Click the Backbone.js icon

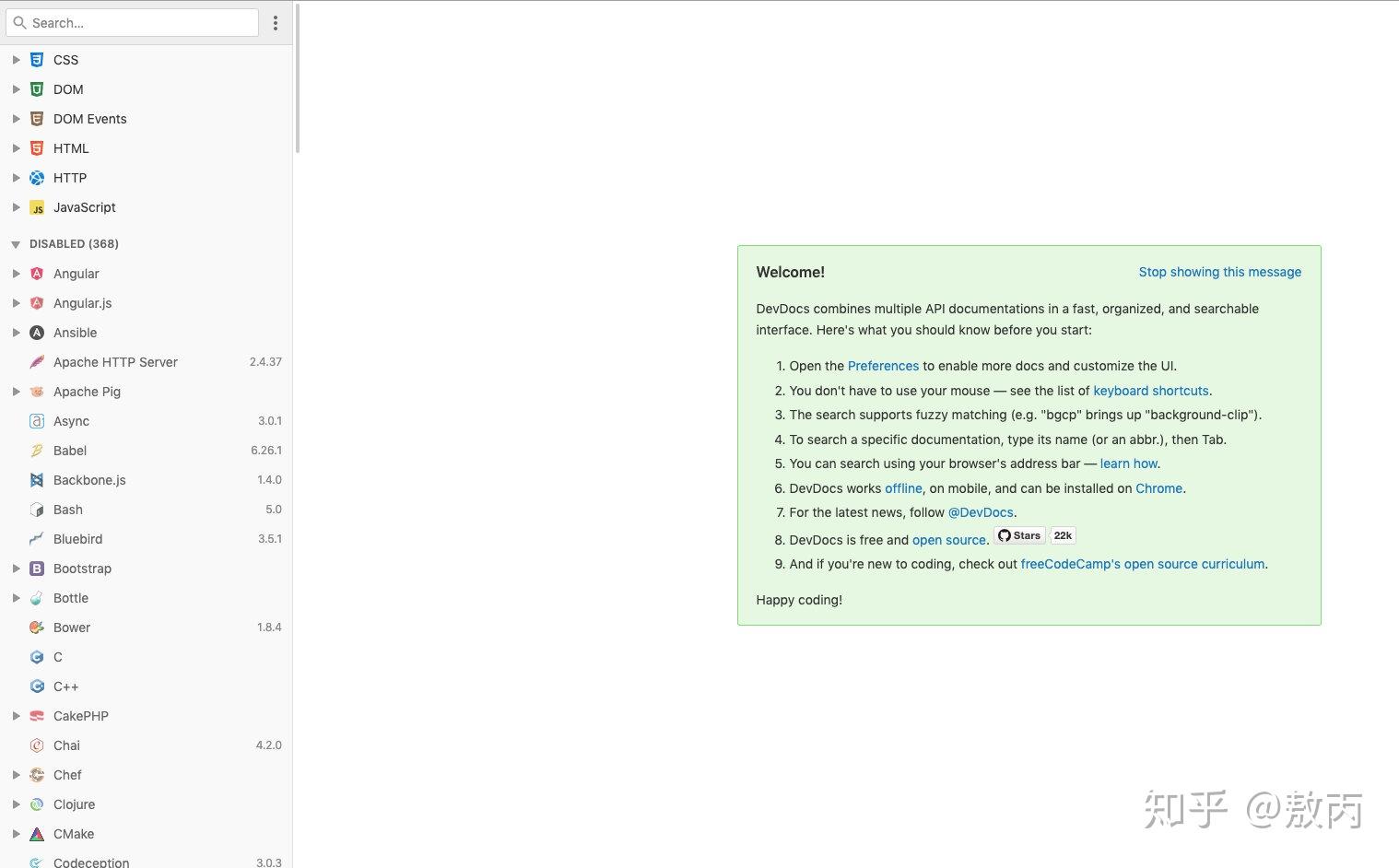click(x=37, y=480)
